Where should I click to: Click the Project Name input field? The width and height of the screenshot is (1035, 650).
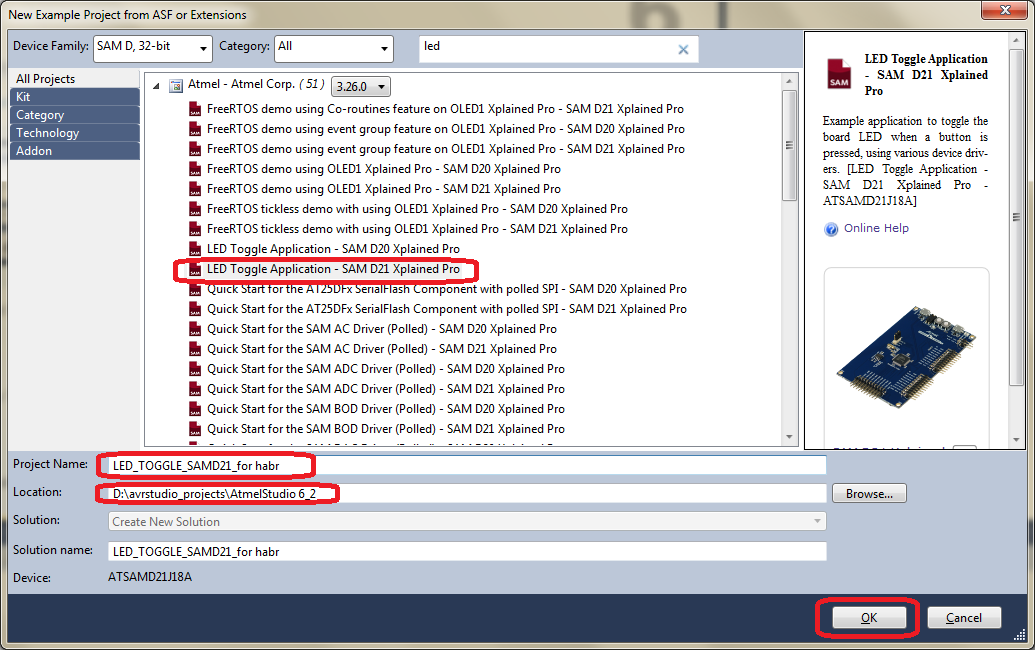467,465
